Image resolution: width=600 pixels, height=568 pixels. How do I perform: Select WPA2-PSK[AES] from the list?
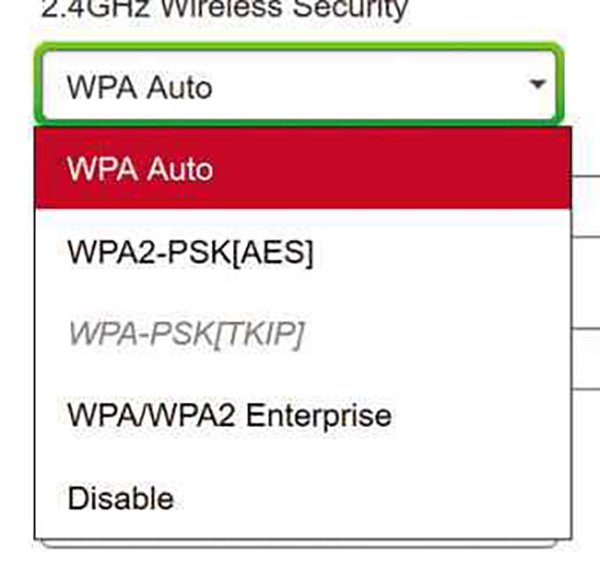pos(303,252)
